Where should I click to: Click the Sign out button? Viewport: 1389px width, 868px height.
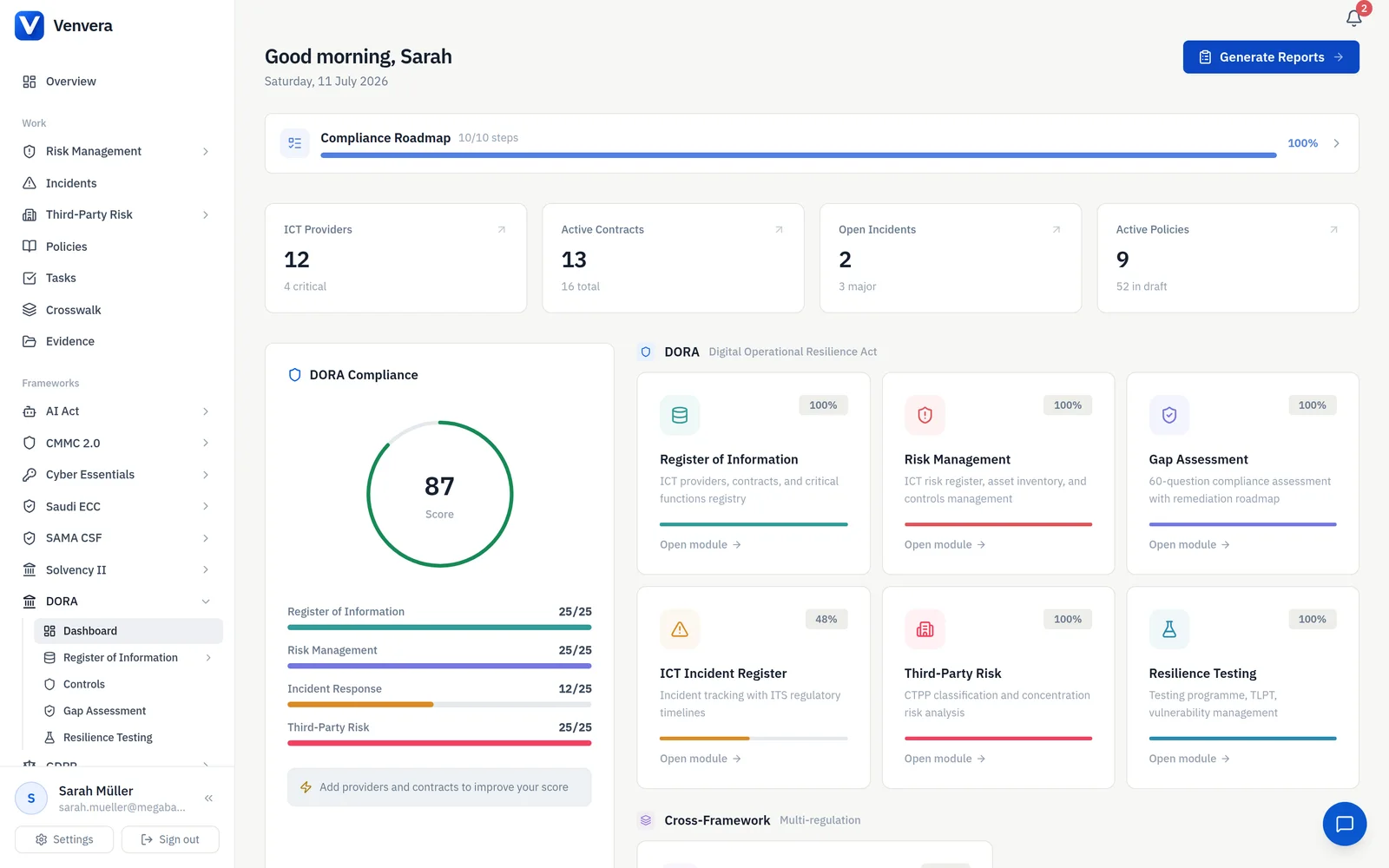(x=170, y=839)
